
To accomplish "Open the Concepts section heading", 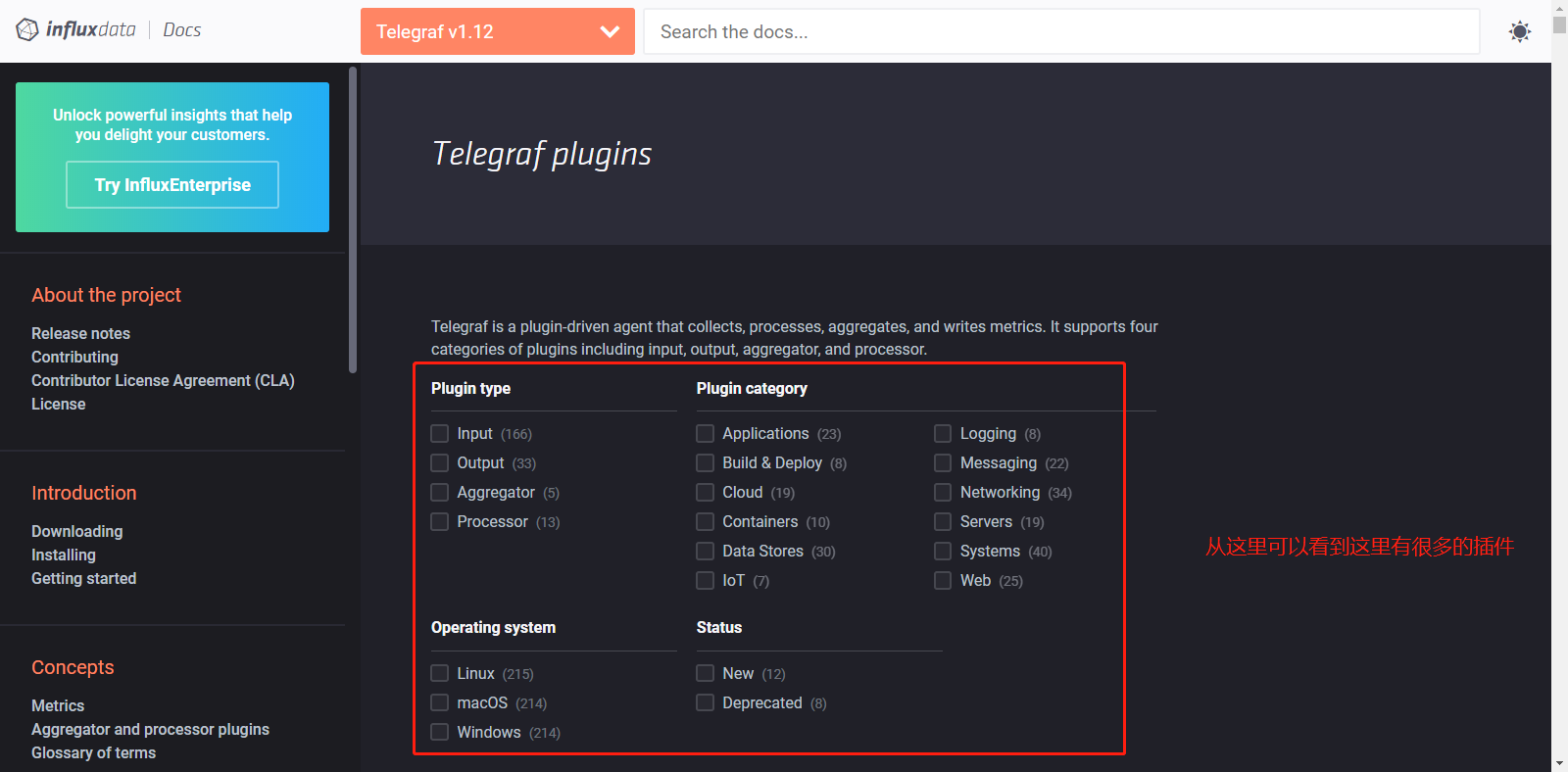I will tap(73, 667).
